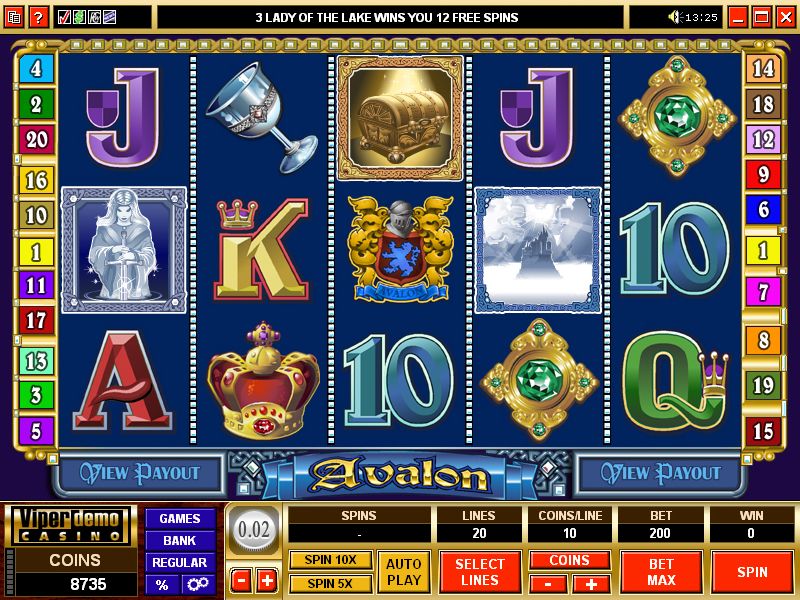Click the Spin button
Image resolution: width=800 pixels, height=600 pixels.
click(752, 572)
